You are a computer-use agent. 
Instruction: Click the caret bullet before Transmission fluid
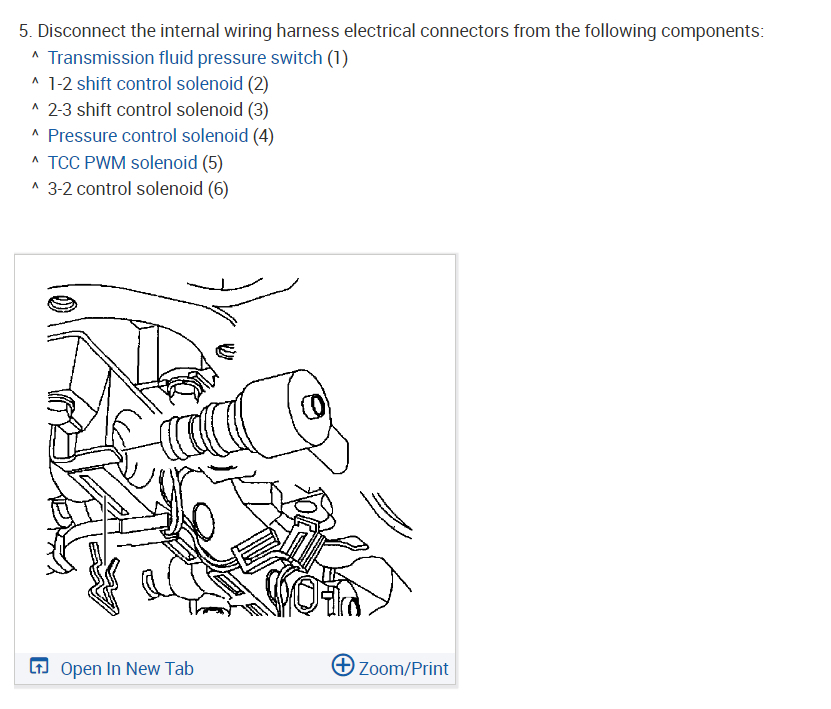coord(35,55)
